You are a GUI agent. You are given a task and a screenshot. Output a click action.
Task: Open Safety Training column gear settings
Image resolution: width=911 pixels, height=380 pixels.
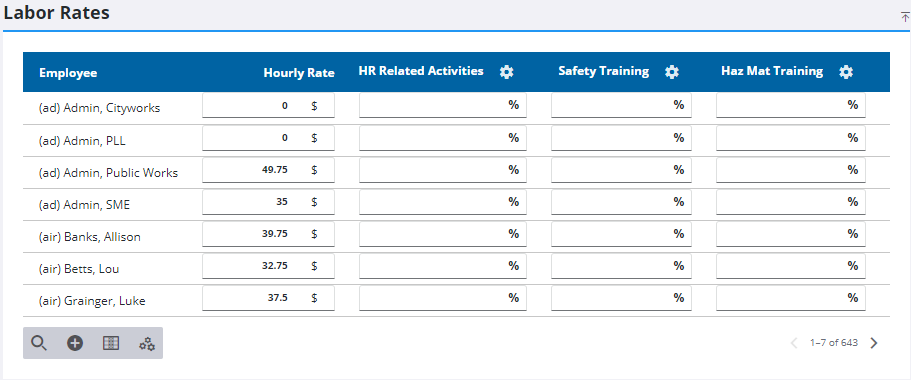(x=672, y=72)
